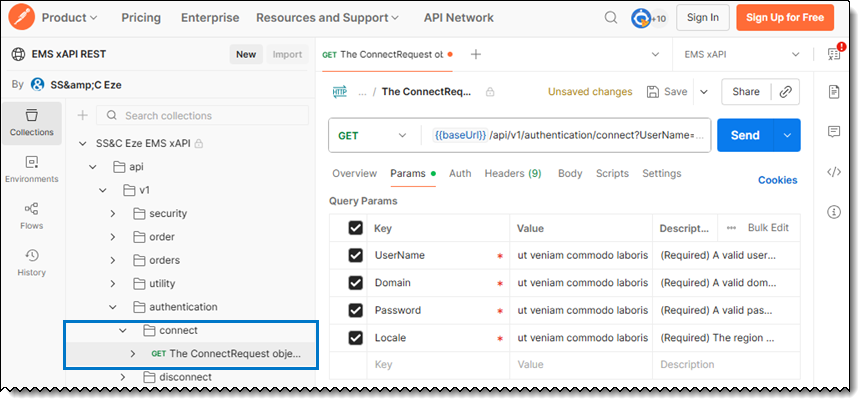Collapse the api folder

click(x=93, y=167)
